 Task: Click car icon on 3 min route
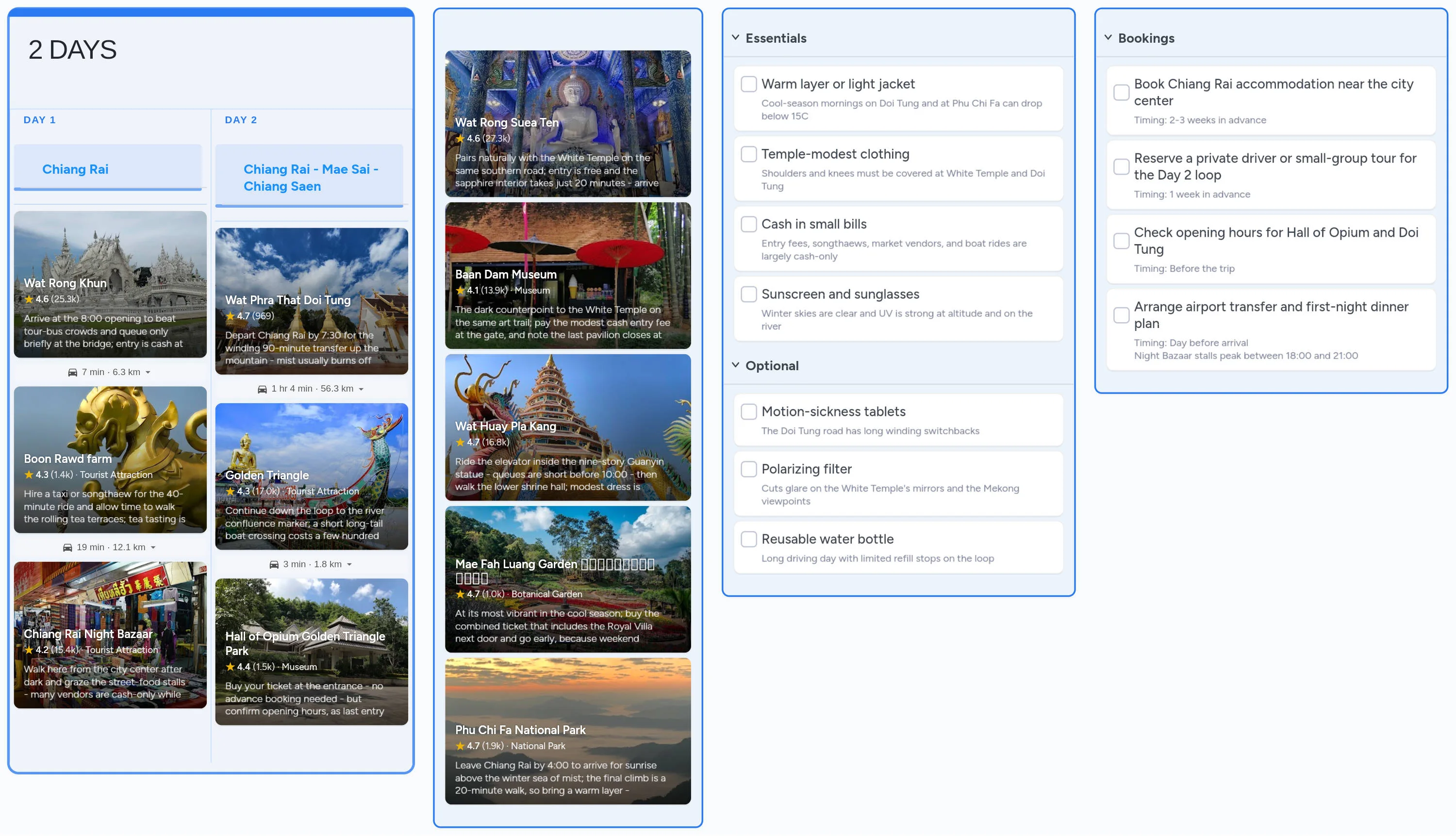[x=274, y=564]
